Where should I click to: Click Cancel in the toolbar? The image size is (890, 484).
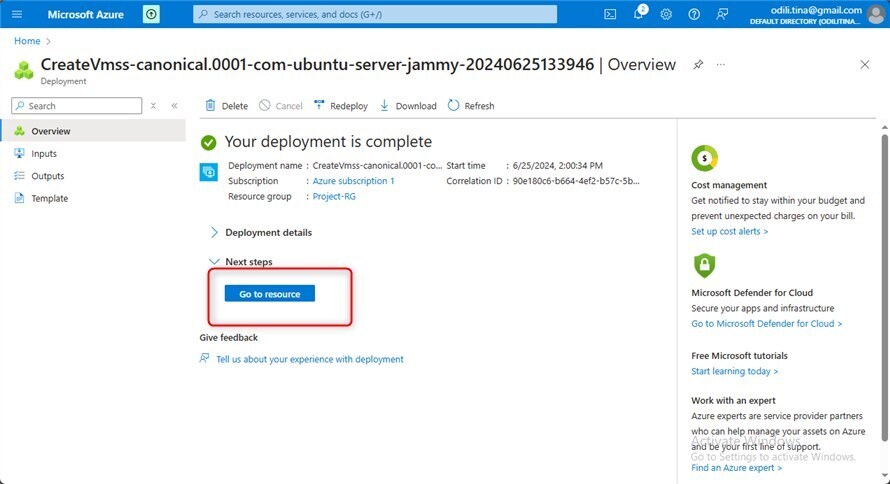281,106
